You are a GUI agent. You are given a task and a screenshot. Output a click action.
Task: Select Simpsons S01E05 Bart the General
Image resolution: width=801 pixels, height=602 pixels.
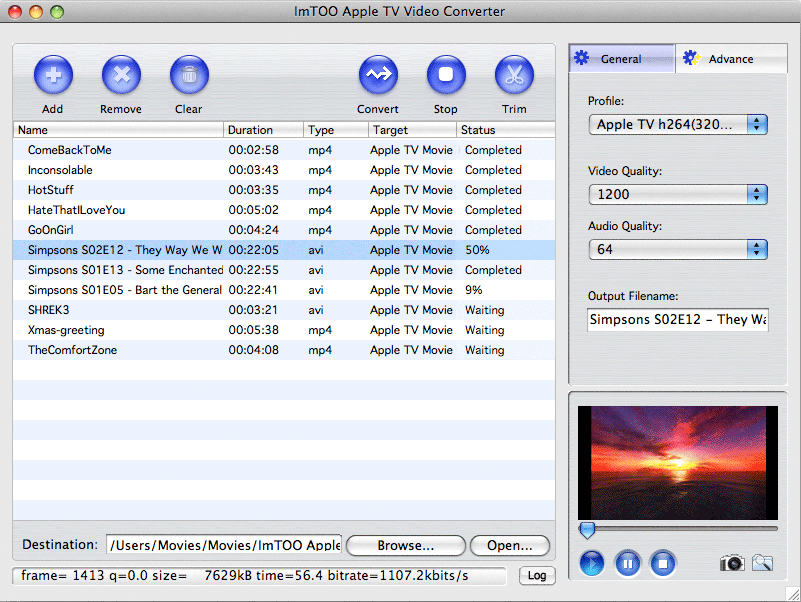point(284,290)
